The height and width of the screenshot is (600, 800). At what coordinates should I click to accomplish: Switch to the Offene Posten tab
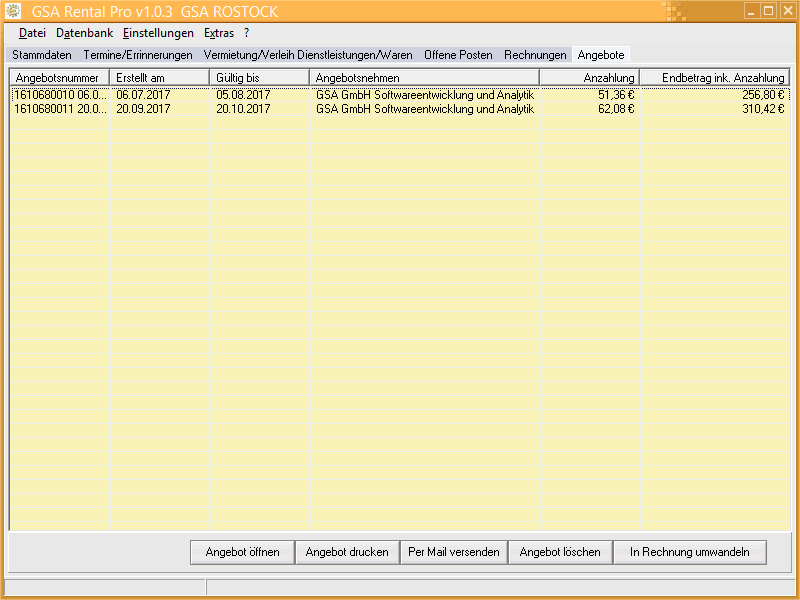[x=458, y=55]
